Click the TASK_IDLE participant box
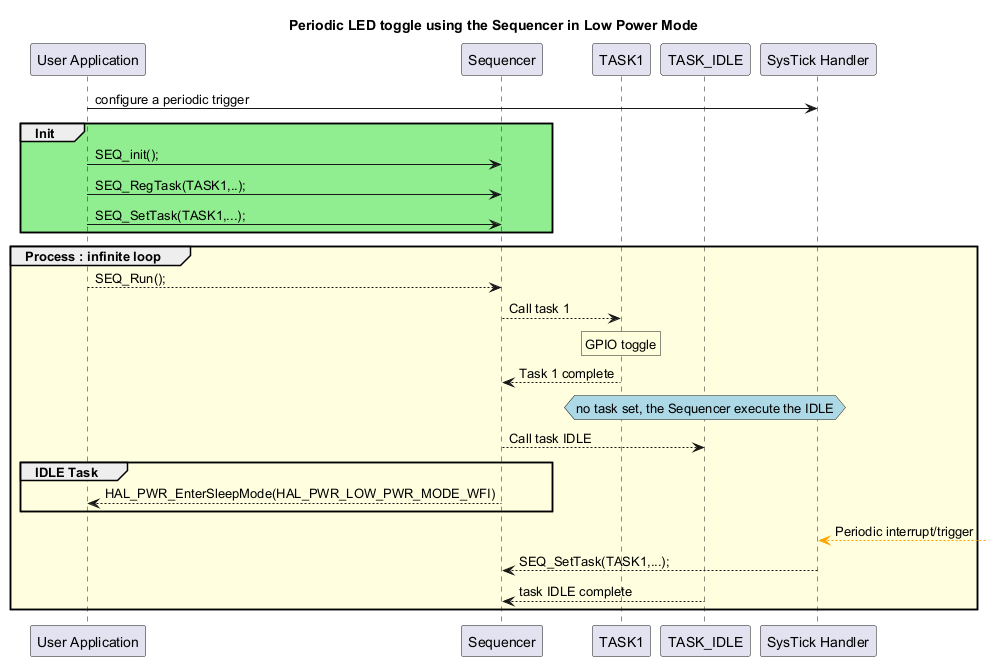The height and width of the screenshot is (661, 992). 705,59
